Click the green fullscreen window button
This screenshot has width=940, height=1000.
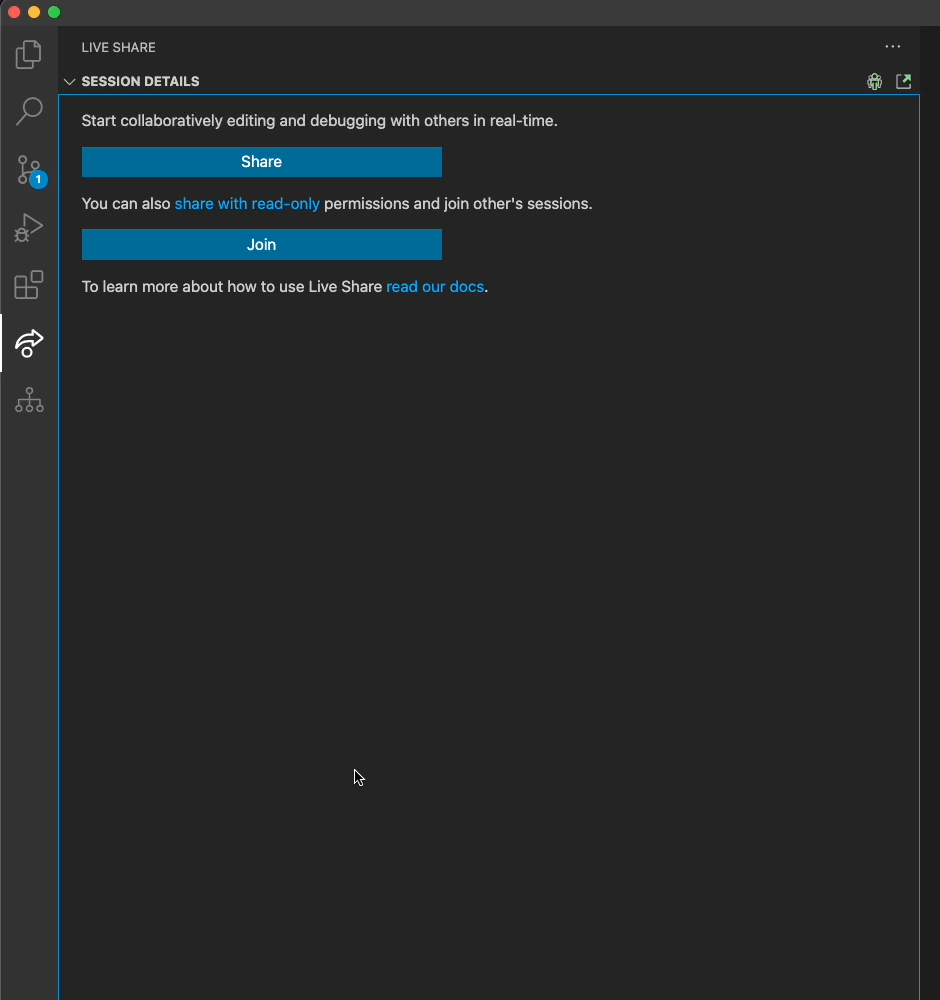coord(54,12)
